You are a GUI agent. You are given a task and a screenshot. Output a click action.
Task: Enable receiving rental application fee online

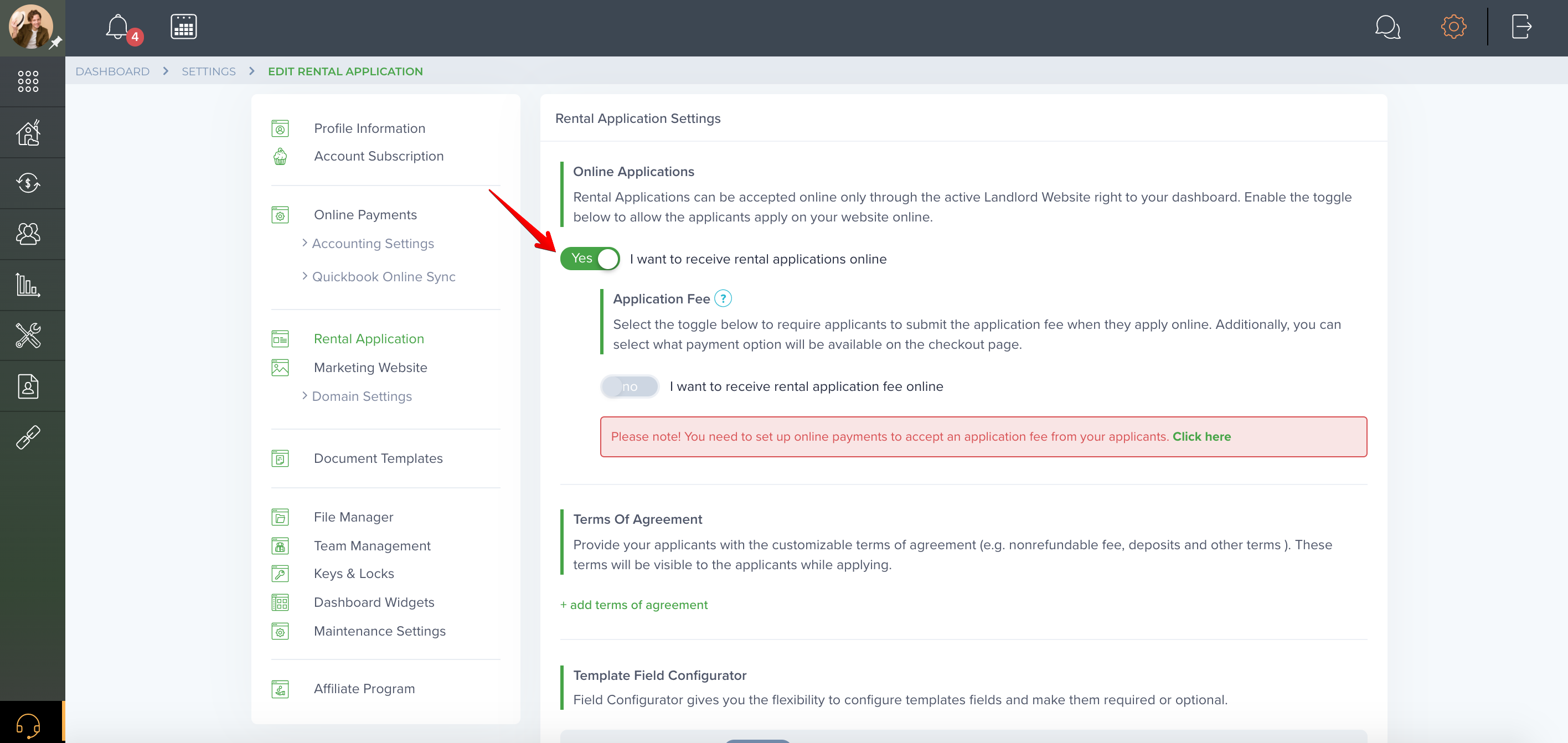click(630, 386)
